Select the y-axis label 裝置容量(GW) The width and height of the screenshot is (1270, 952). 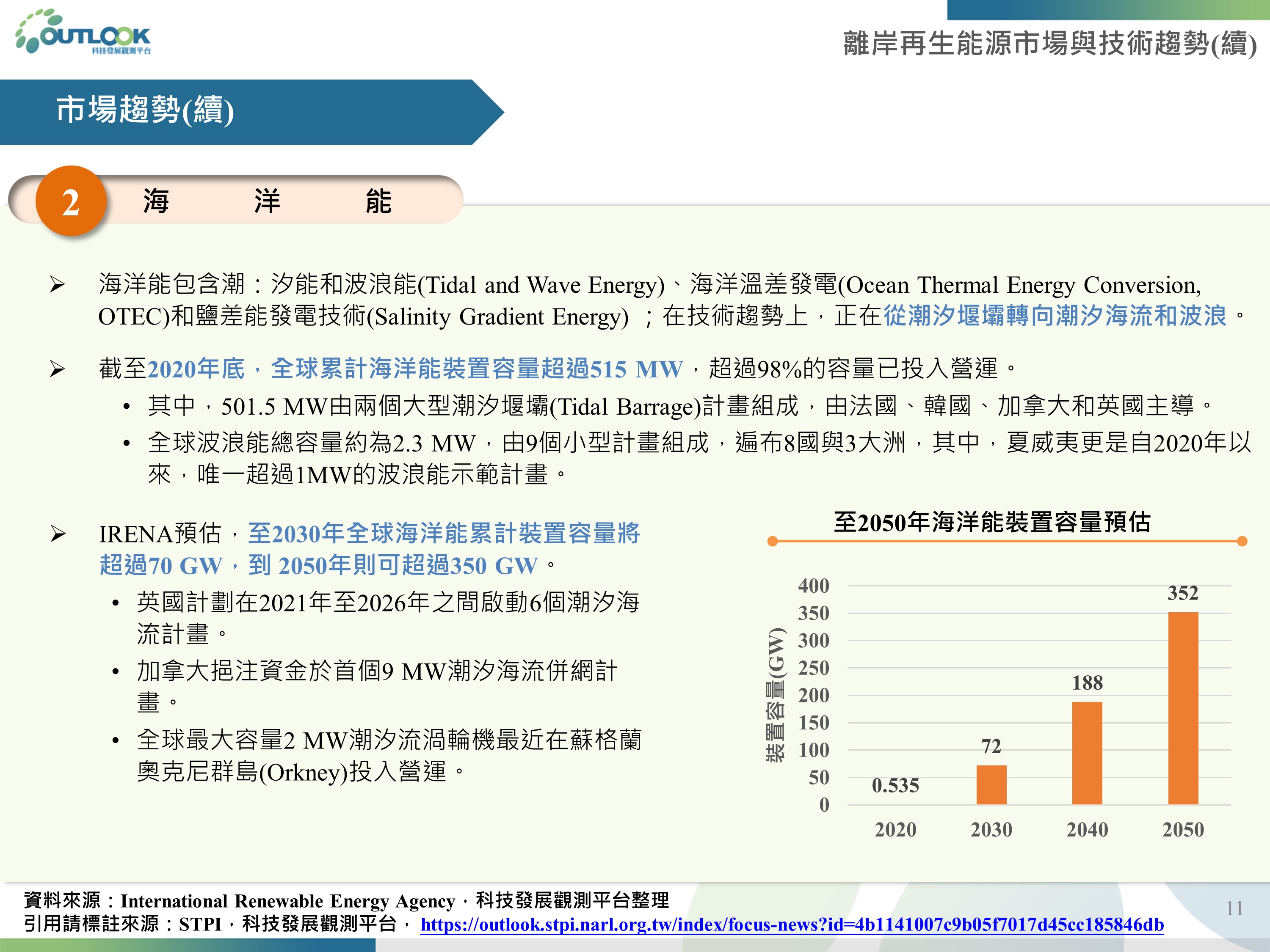pyautogui.click(x=776, y=695)
